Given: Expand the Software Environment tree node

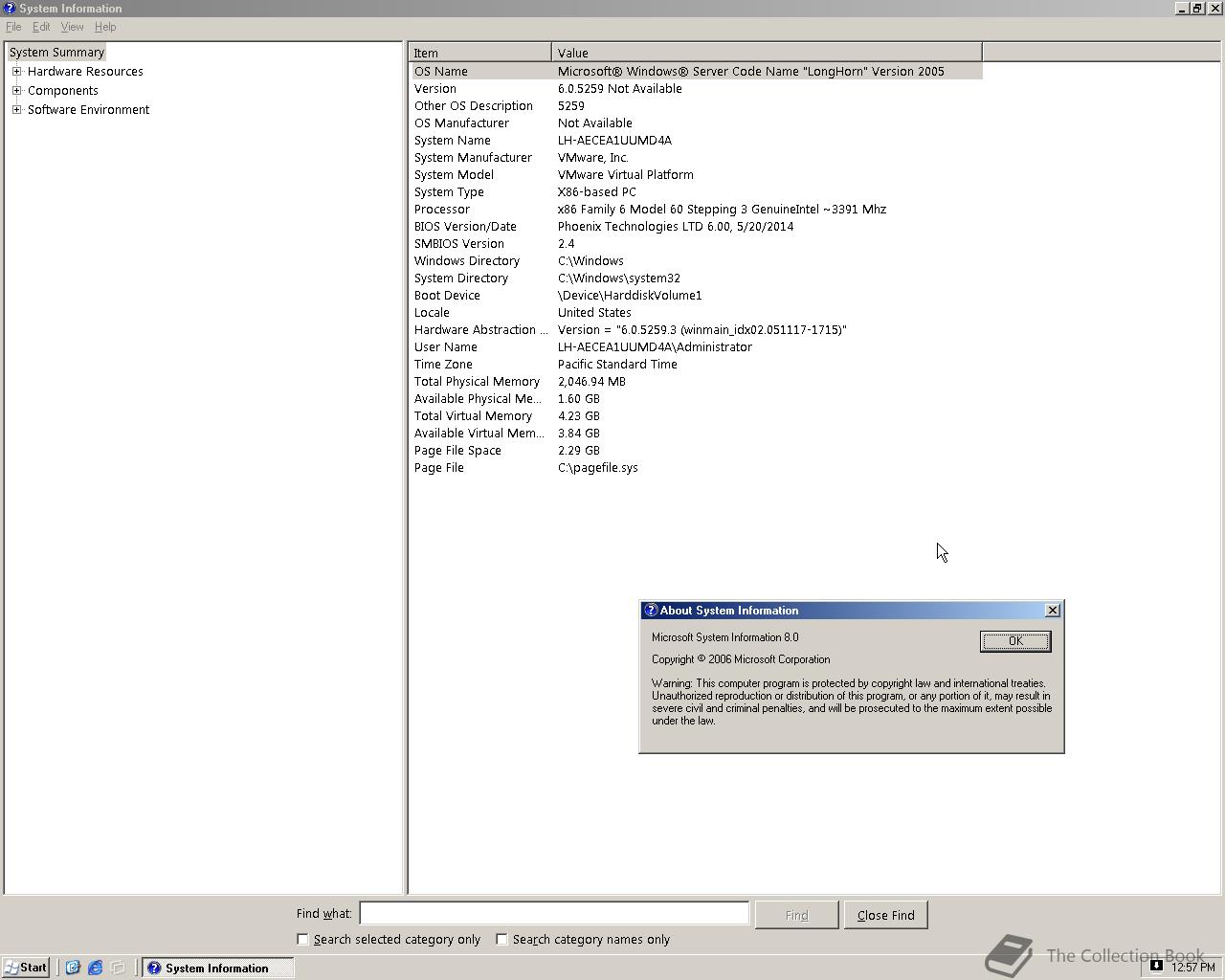Looking at the screenshot, I should coord(16,109).
